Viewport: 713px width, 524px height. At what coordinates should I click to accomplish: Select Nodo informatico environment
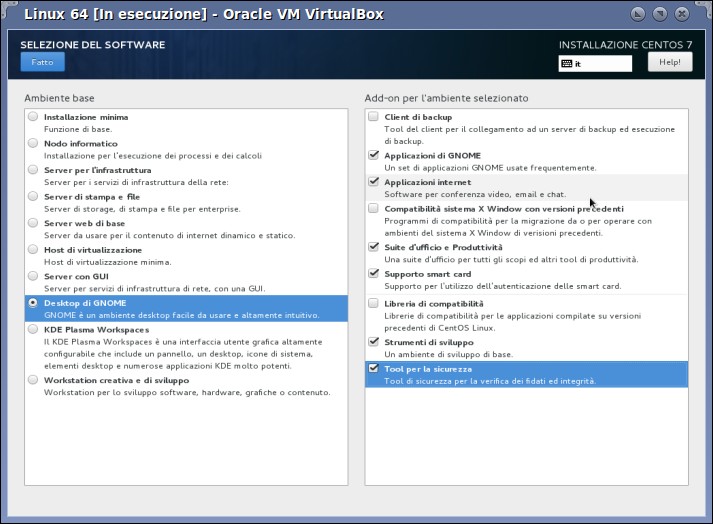(33, 143)
